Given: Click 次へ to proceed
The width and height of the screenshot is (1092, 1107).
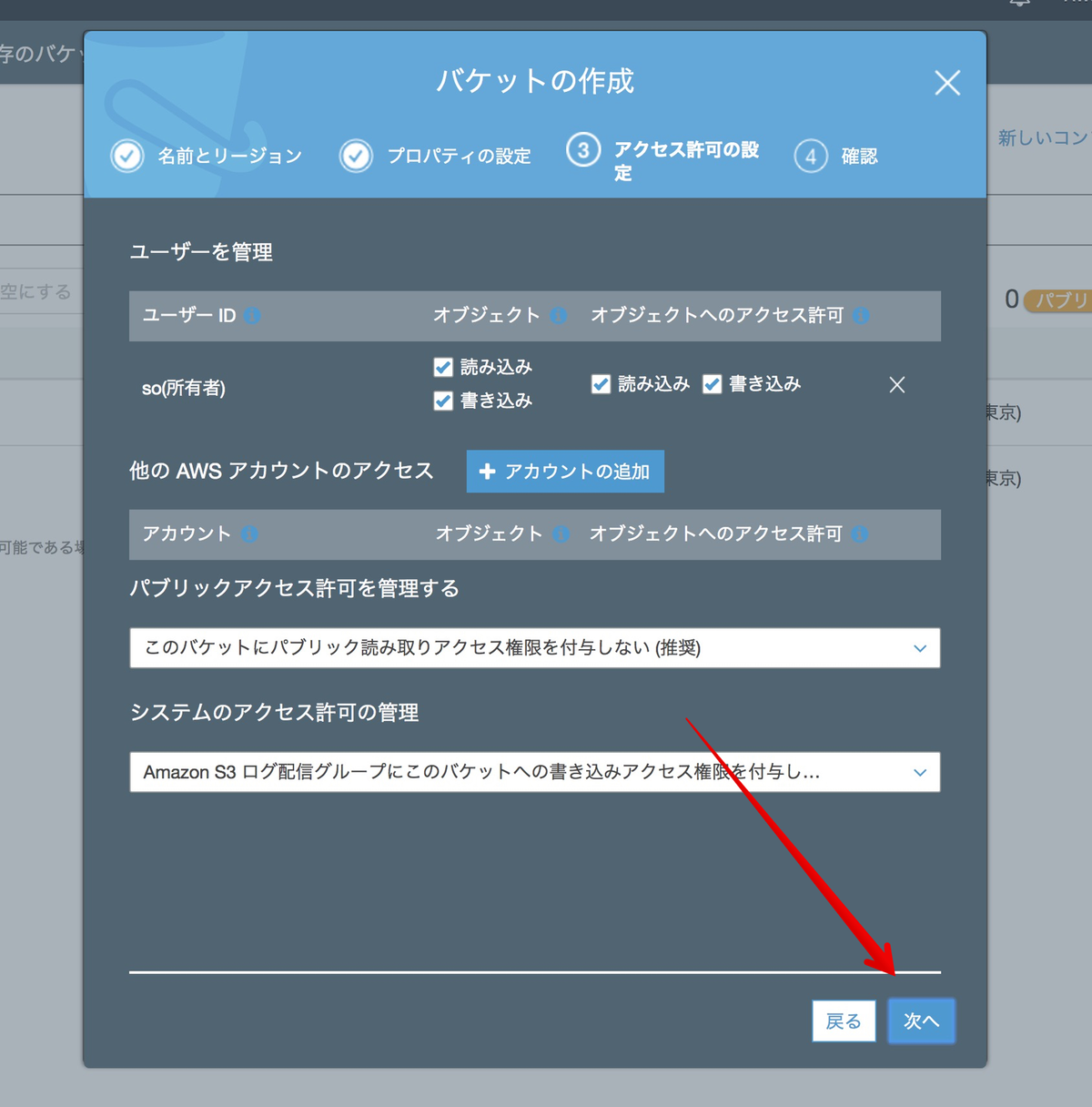Looking at the screenshot, I should click(921, 1021).
